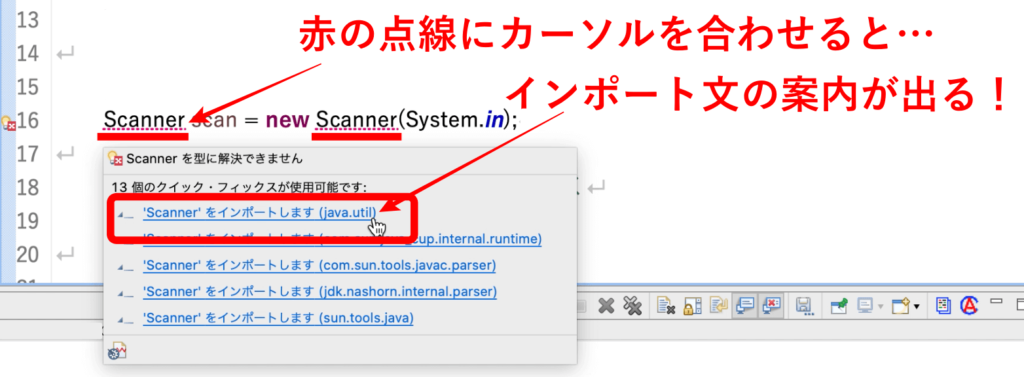
Task: Import 'Scanner' from com.sun.tools.javac.parser
Action: pyautogui.click(x=319, y=266)
